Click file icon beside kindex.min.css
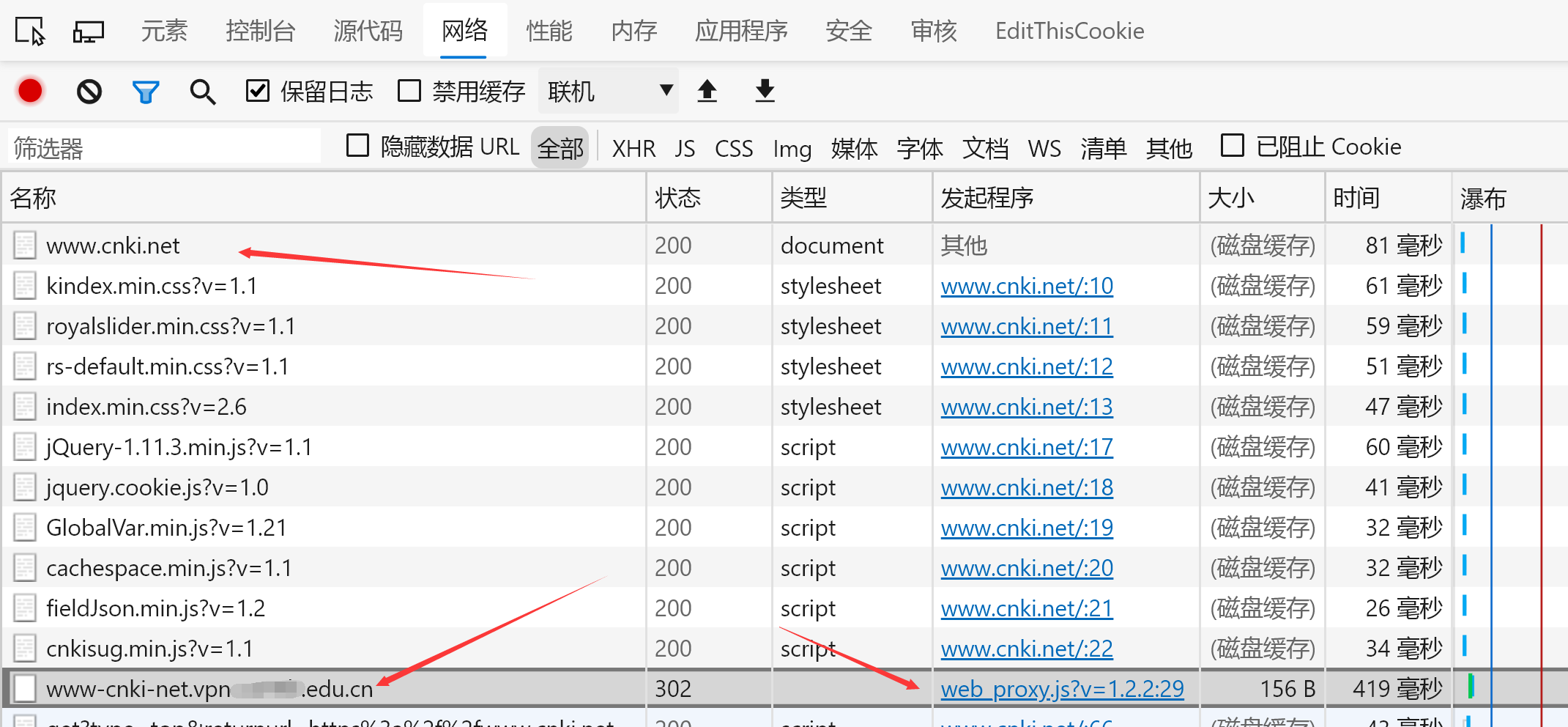Screen dimensions: 1568x727 tap(25, 286)
